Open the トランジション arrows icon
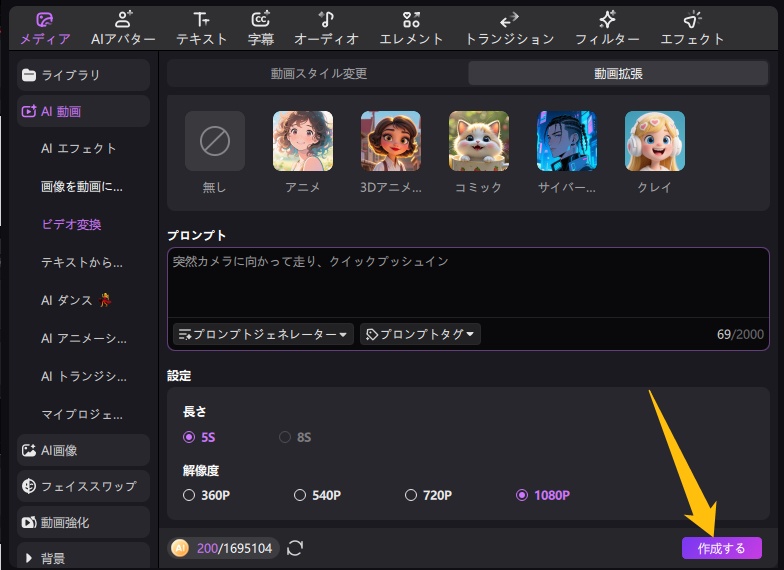The height and width of the screenshot is (570, 784). tap(509, 20)
